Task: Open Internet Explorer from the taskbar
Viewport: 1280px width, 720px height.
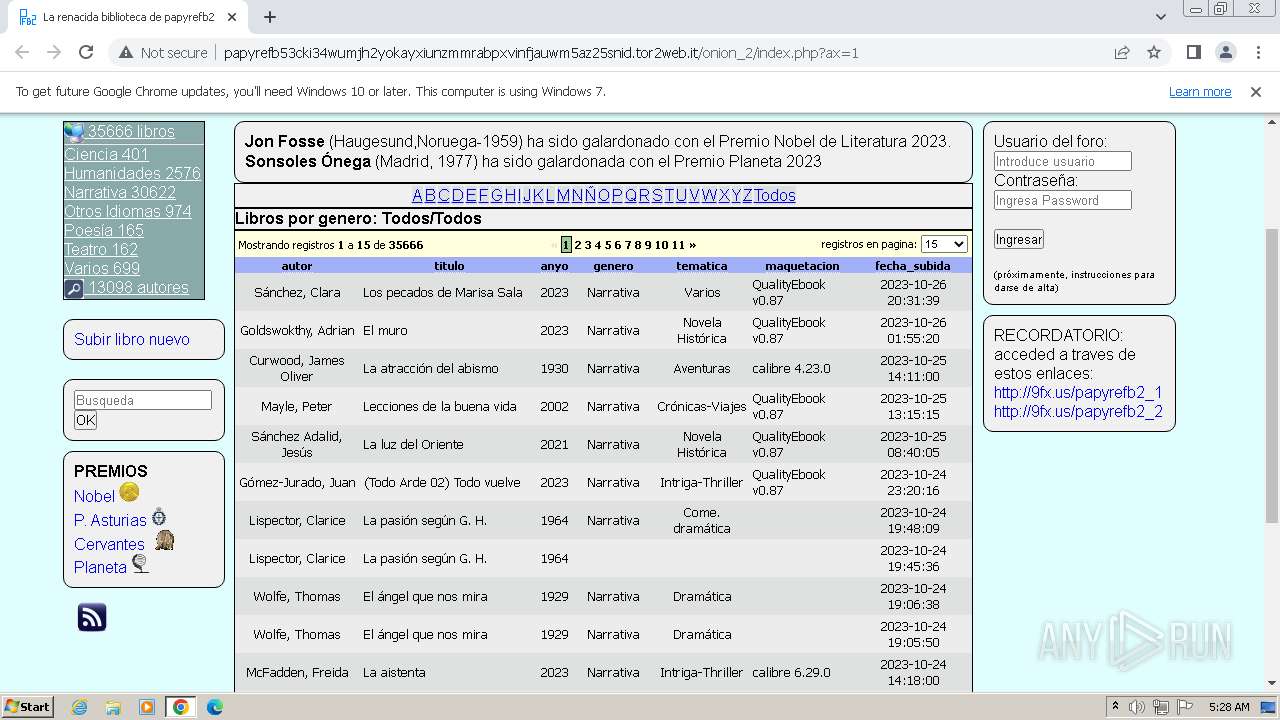Action: point(79,707)
